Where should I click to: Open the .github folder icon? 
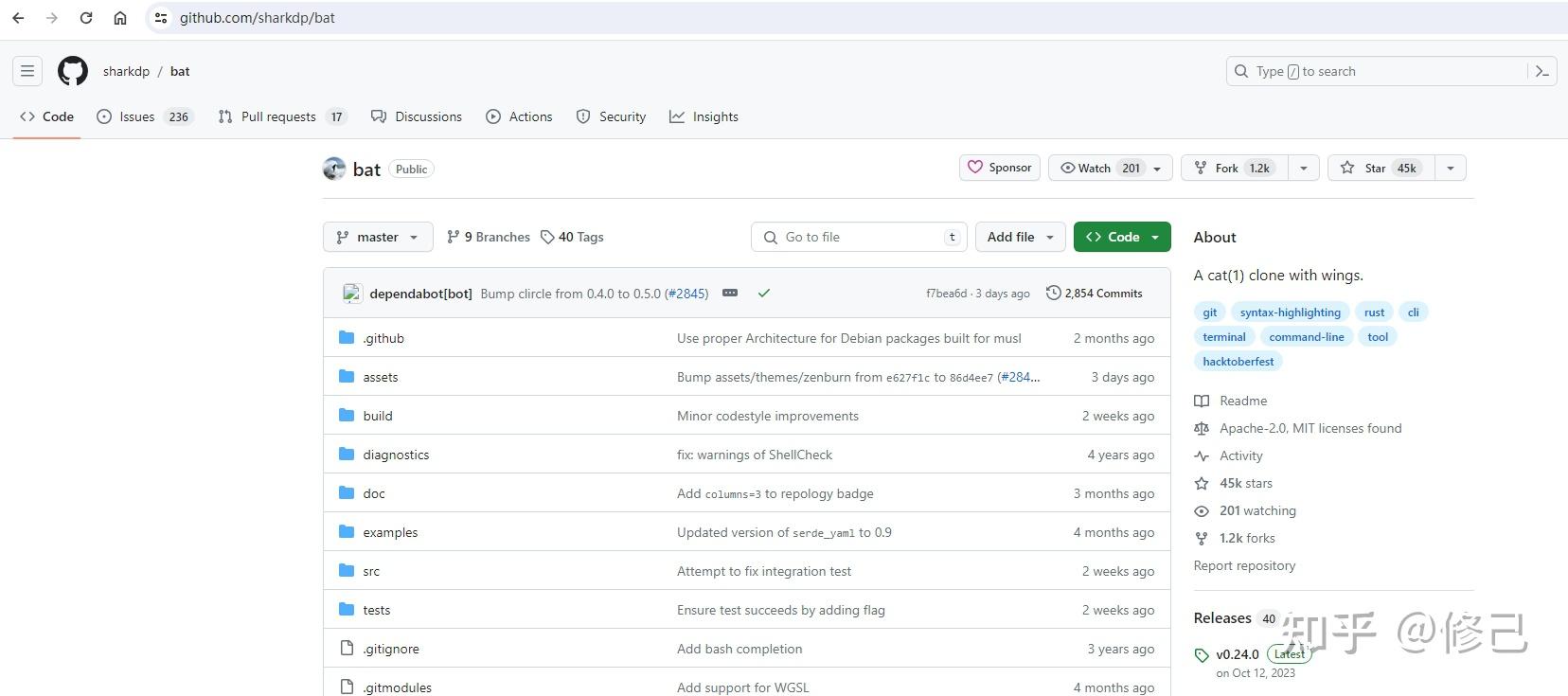tap(347, 338)
